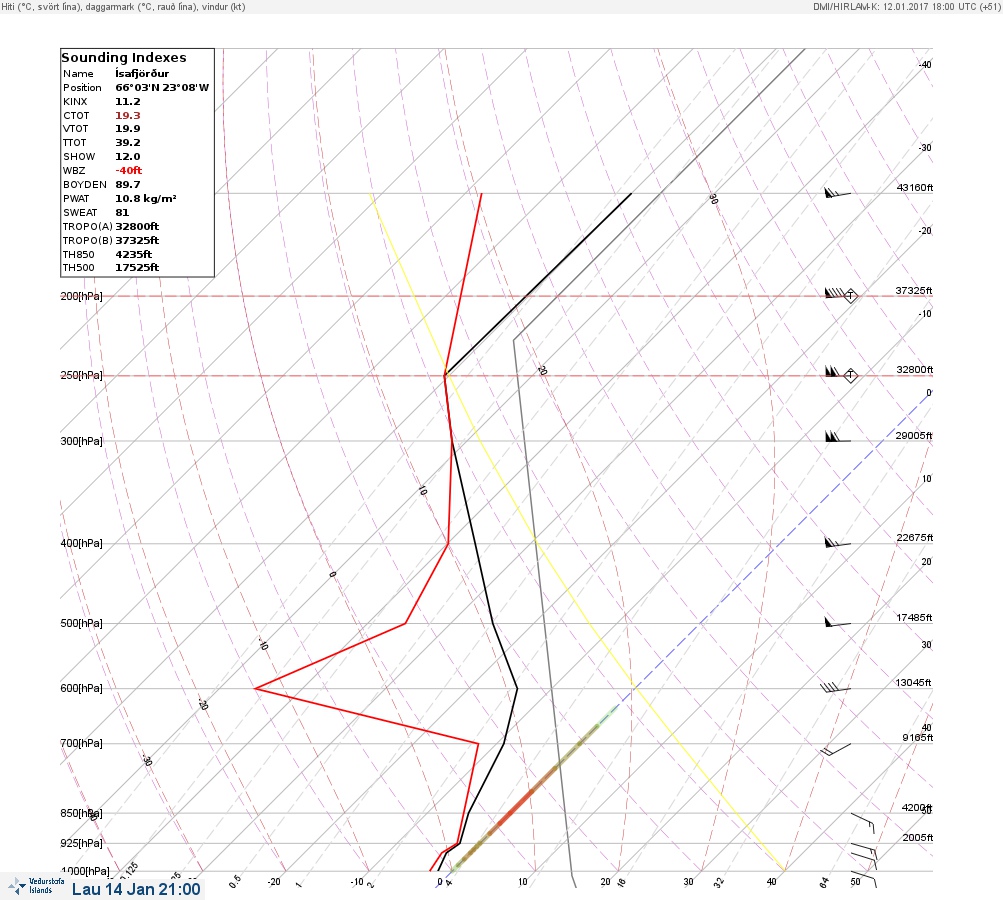The height and width of the screenshot is (900, 1003).
Task: Click the VTOT value 19.9
Action: tap(128, 129)
